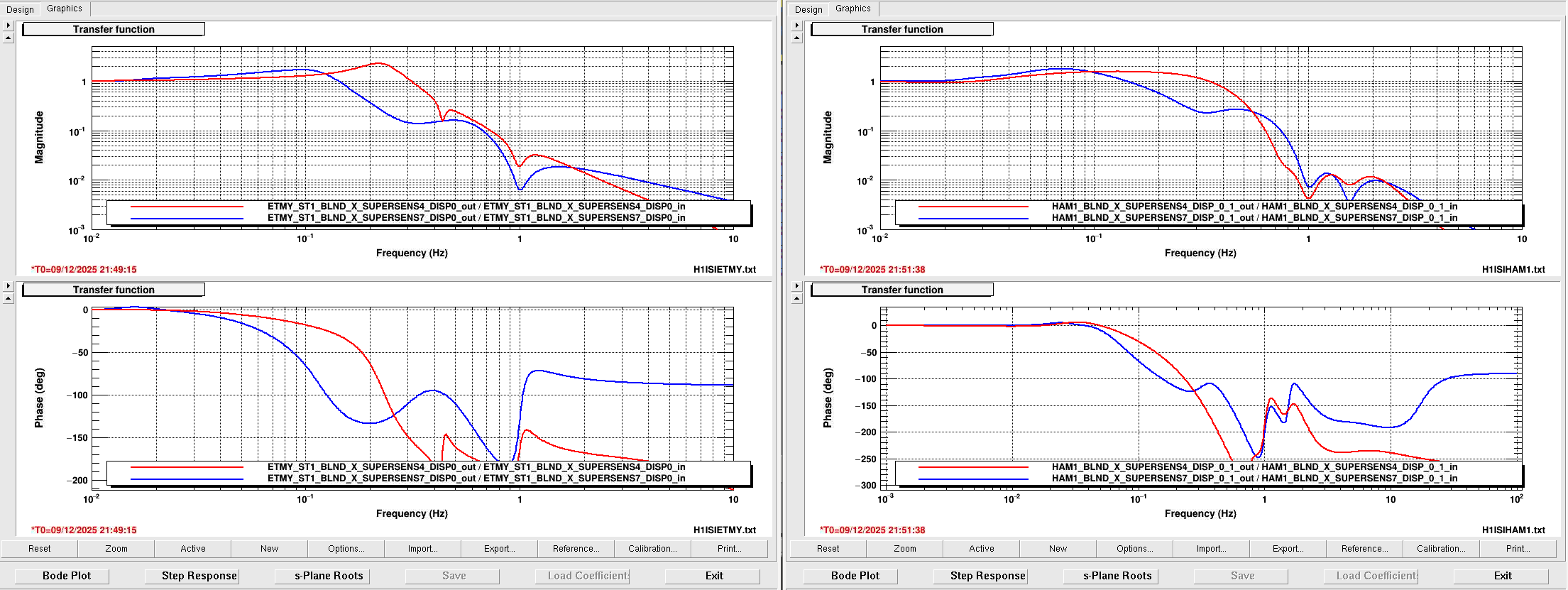Click right-arrow icon beside left magnitude plot

click(x=9, y=26)
